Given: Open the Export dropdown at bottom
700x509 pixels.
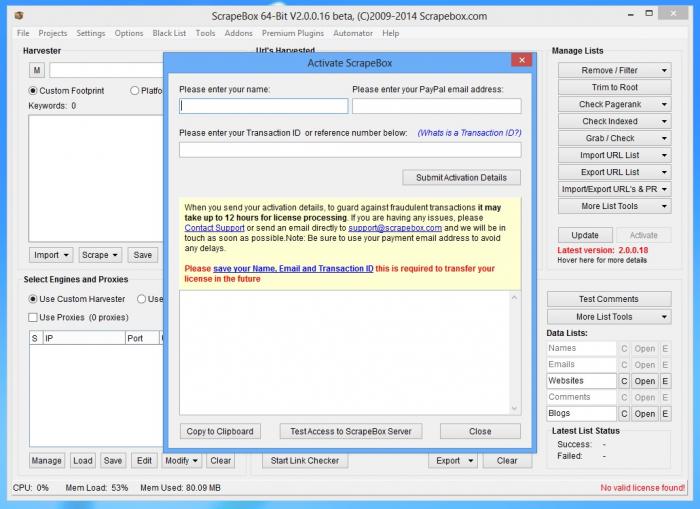Looking at the screenshot, I should pos(453,460).
